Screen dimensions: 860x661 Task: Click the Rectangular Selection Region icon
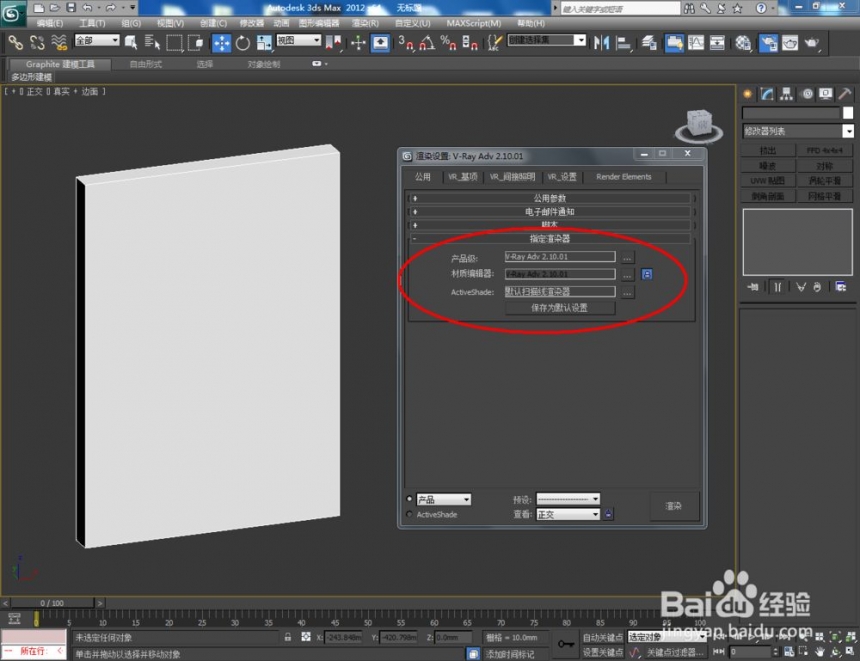click(x=174, y=42)
